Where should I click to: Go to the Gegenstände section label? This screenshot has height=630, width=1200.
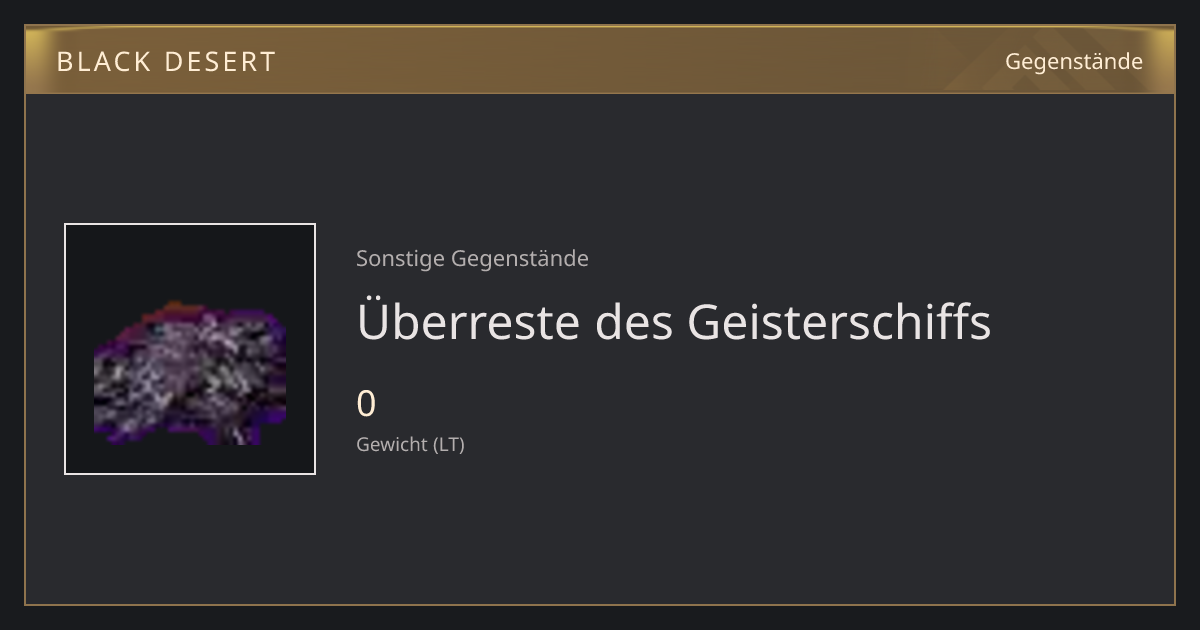point(1073,62)
